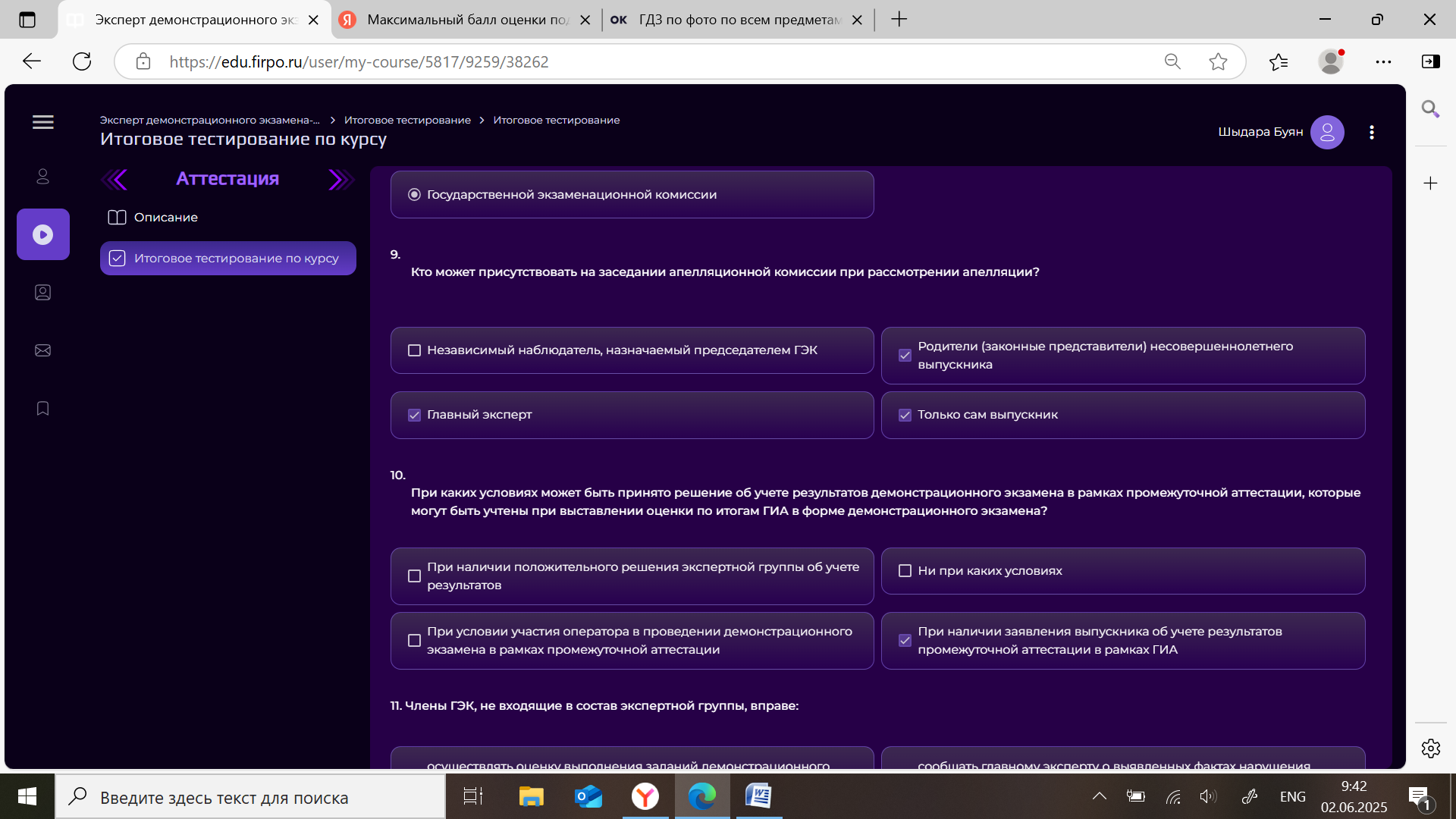Open the Edge sidebar settings gear

(x=1431, y=748)
